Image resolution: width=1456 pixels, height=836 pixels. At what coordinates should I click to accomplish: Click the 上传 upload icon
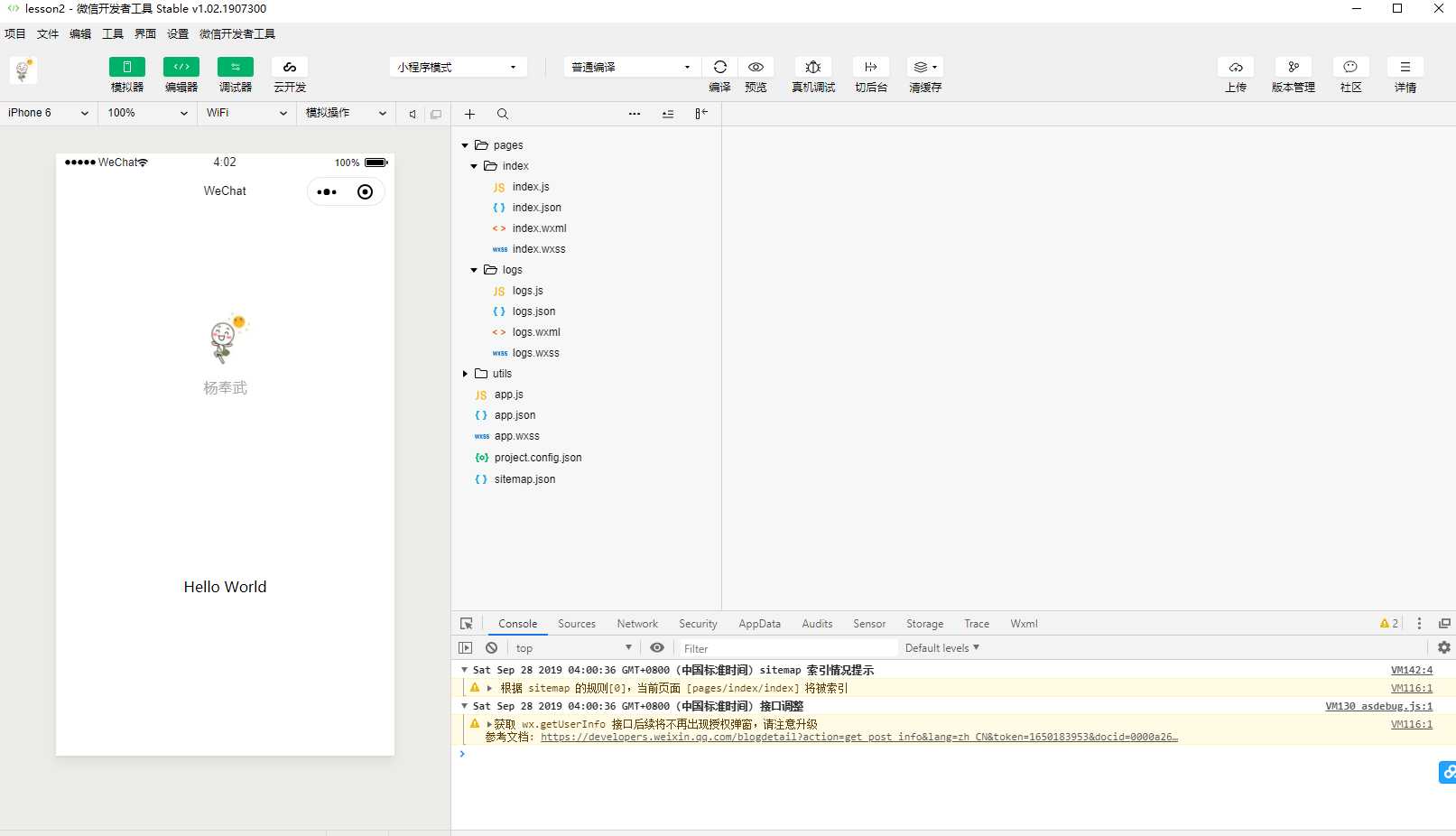(x=1236, y=67)
